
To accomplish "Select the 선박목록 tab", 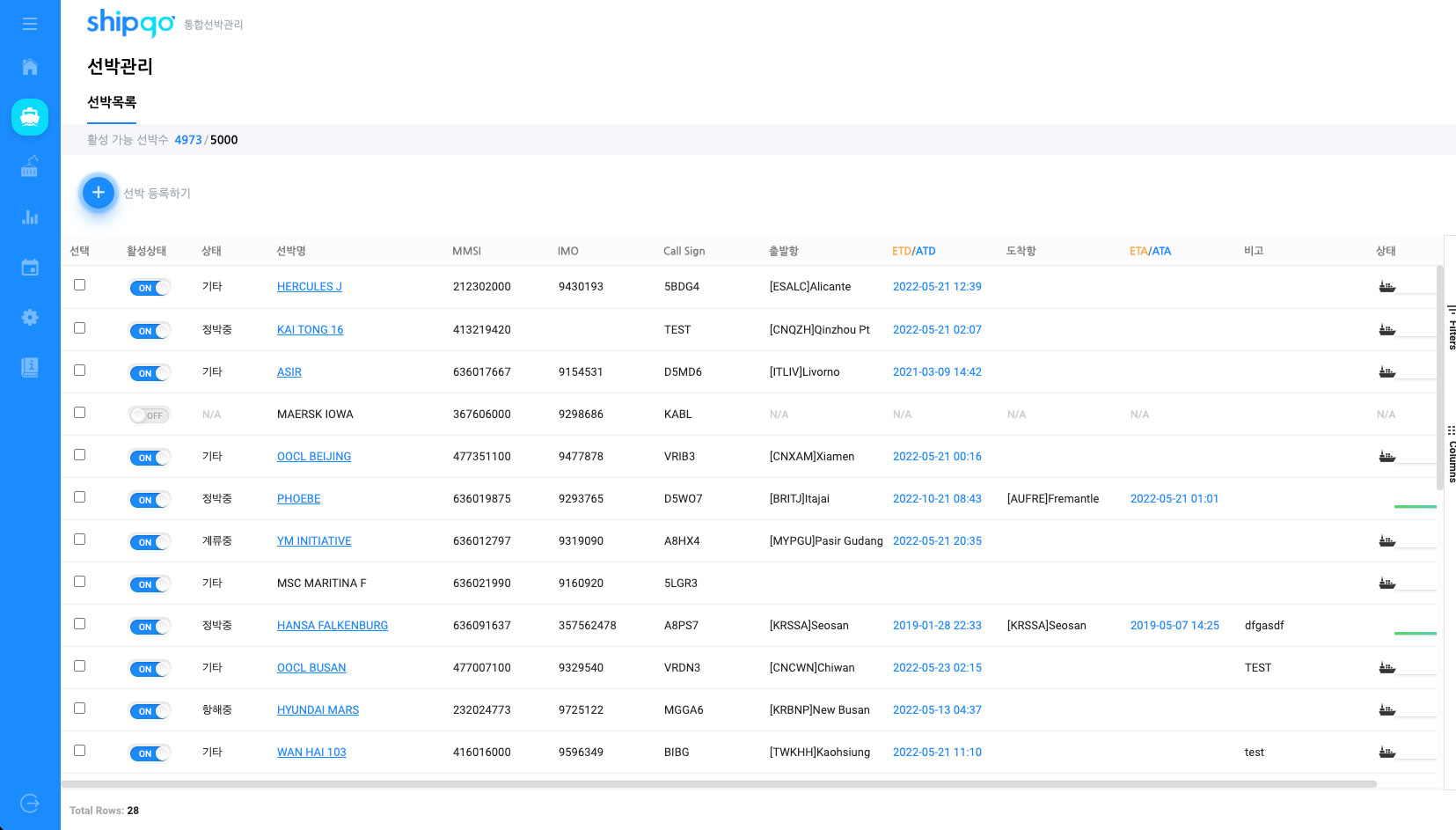I will (112, 103).
